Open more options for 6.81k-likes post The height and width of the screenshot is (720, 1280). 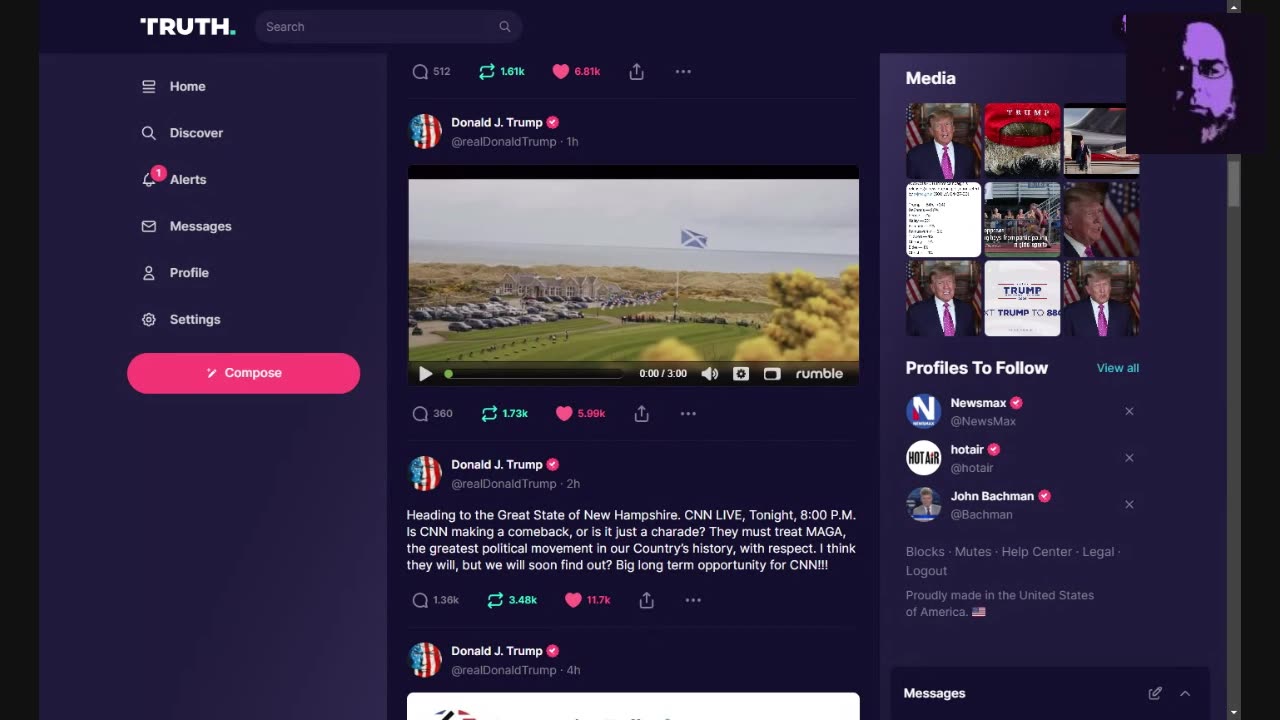[x=683, y=72]
